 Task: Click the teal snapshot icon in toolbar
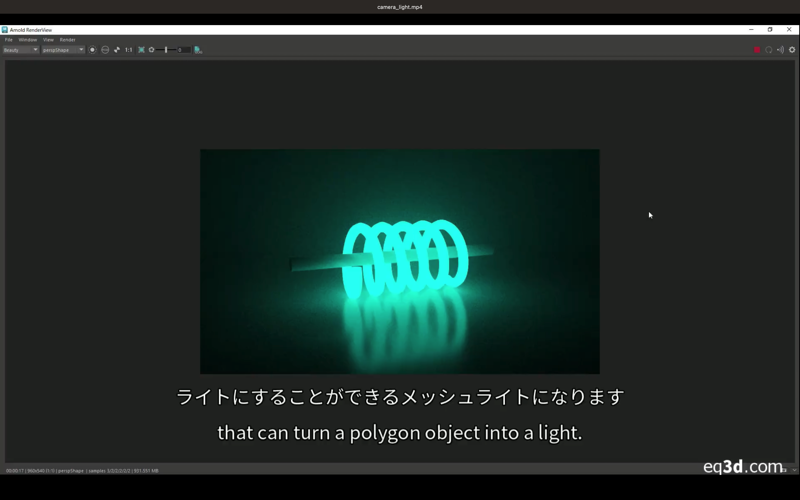tap(198, 50)
